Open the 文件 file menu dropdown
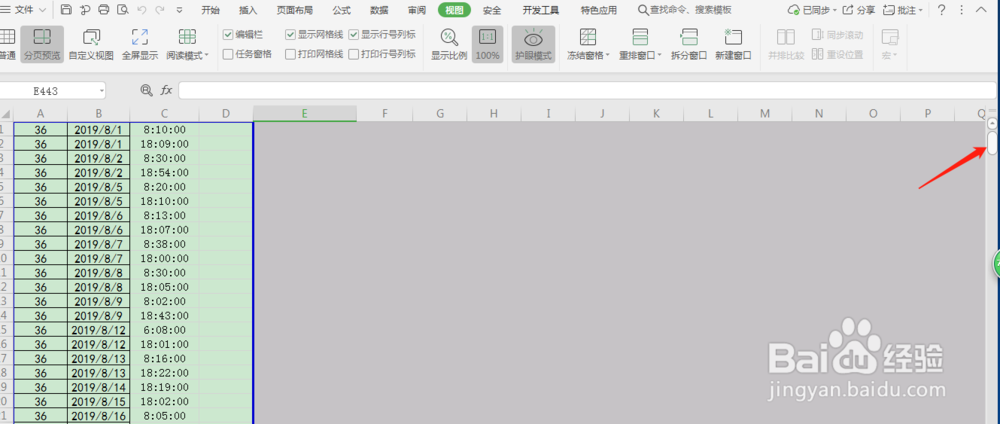 [x=24, y=10]
